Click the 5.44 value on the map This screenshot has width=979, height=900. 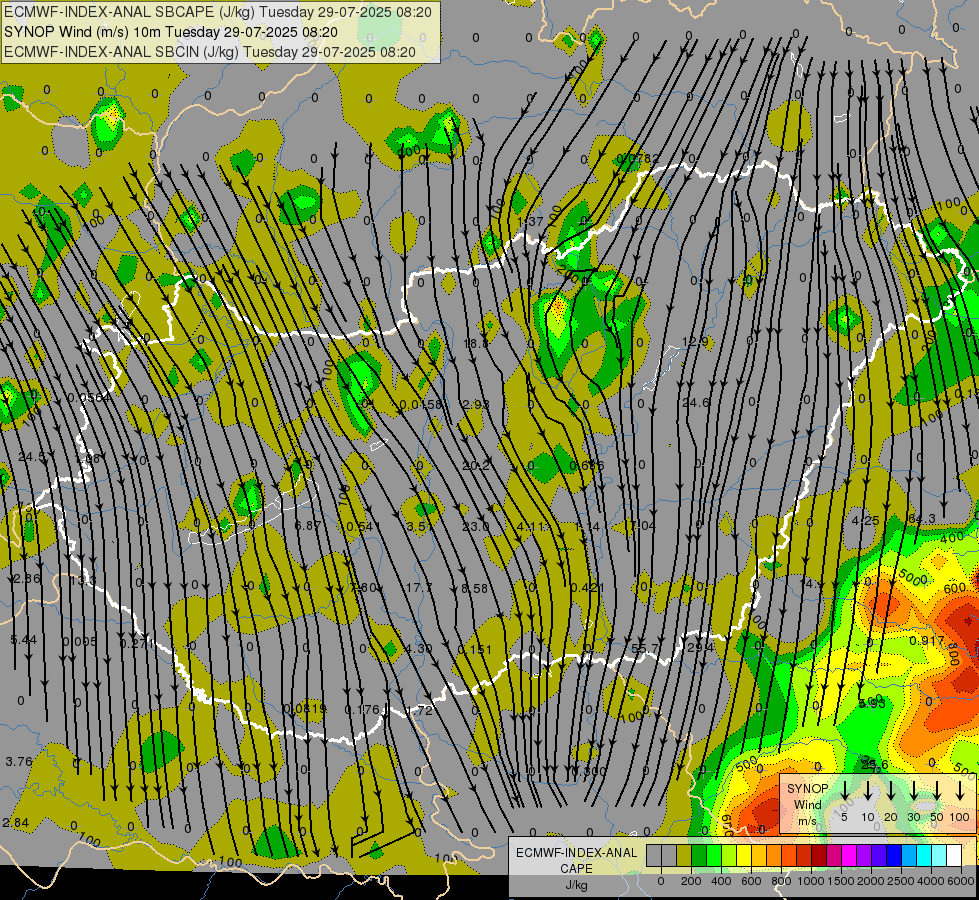[x=24, y=640]
